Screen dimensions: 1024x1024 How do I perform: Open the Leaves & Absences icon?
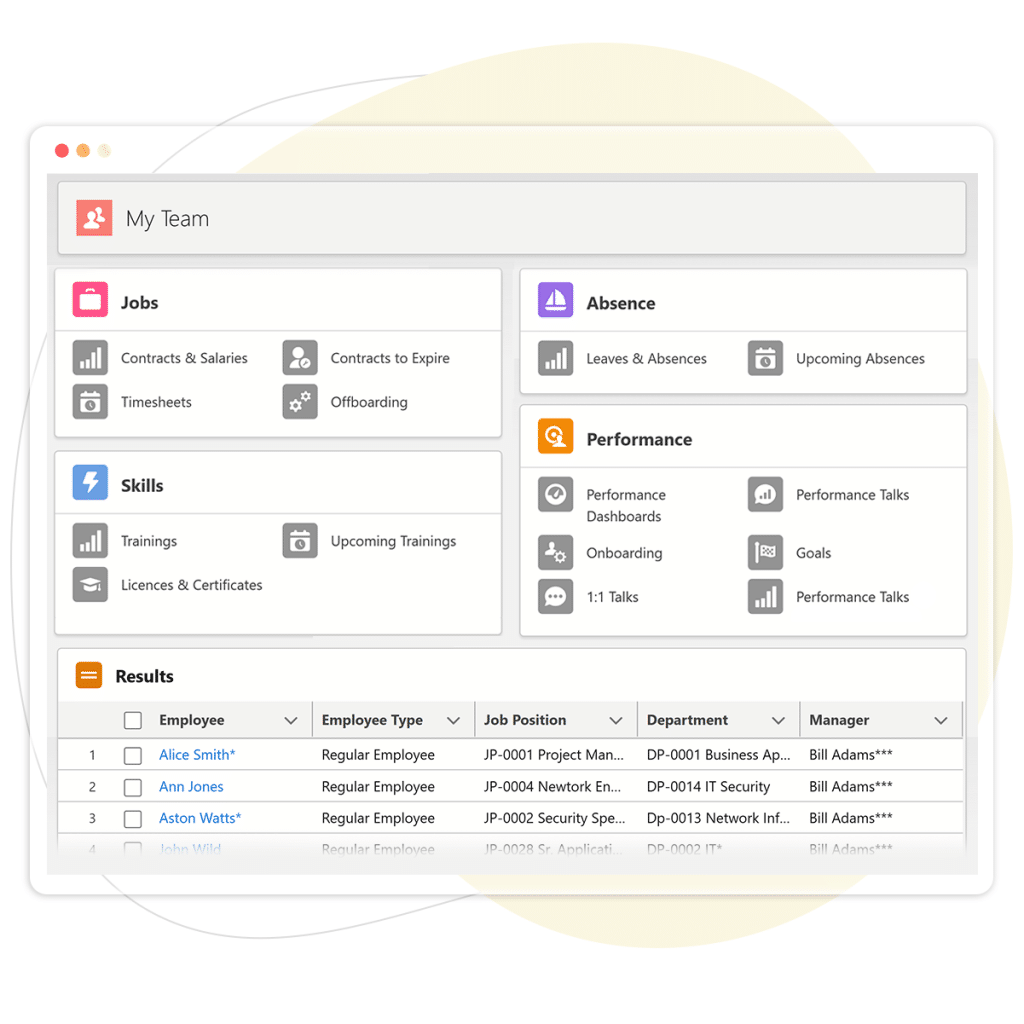555,358
